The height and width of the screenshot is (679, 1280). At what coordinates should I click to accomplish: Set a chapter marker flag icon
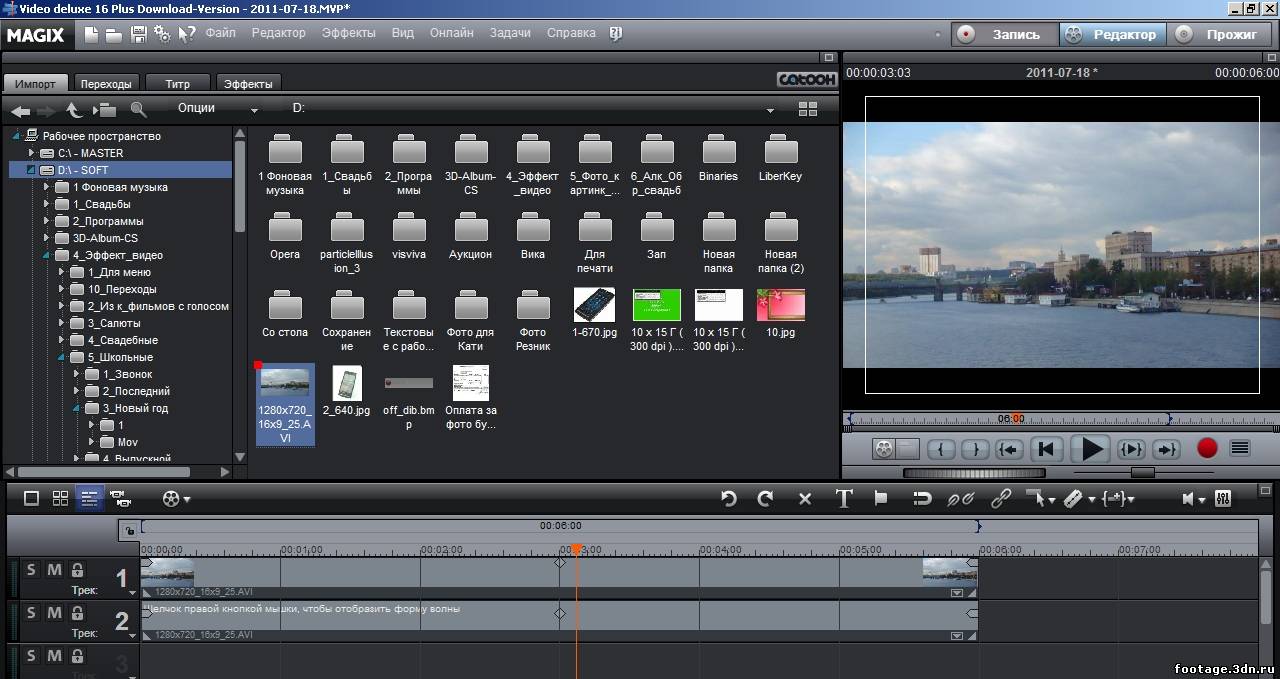(881, 498)
